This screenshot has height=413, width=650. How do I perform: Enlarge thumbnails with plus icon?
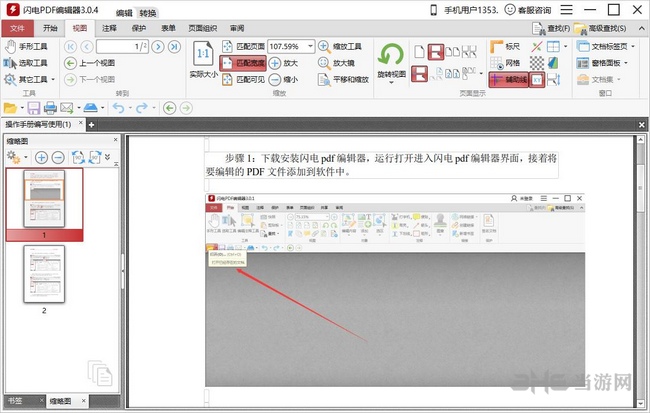tap(41, 158)
